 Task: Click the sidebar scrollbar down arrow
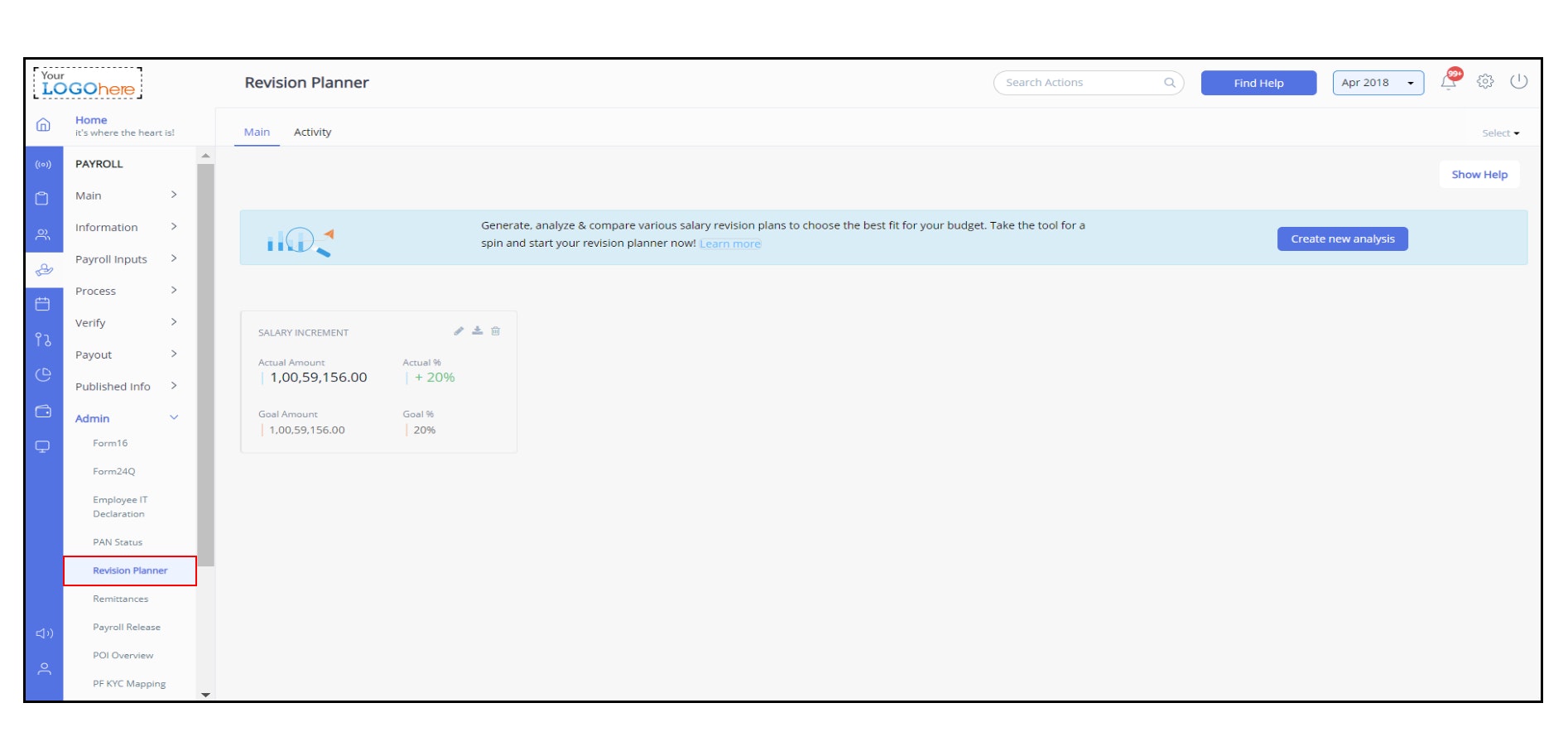click(x=205, y=695)
